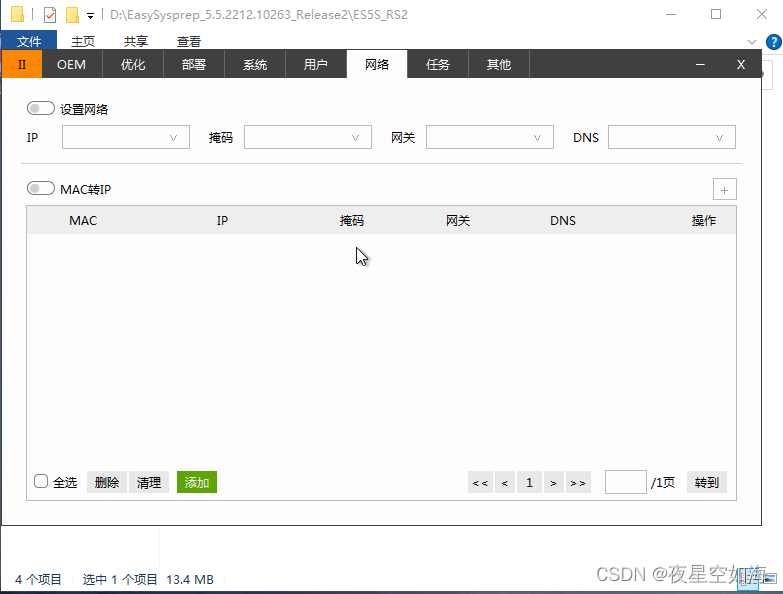Expand the 网关 dropdown
Image resolution: width=783 pixels, height=594 pixels.
tap(490, 137)
